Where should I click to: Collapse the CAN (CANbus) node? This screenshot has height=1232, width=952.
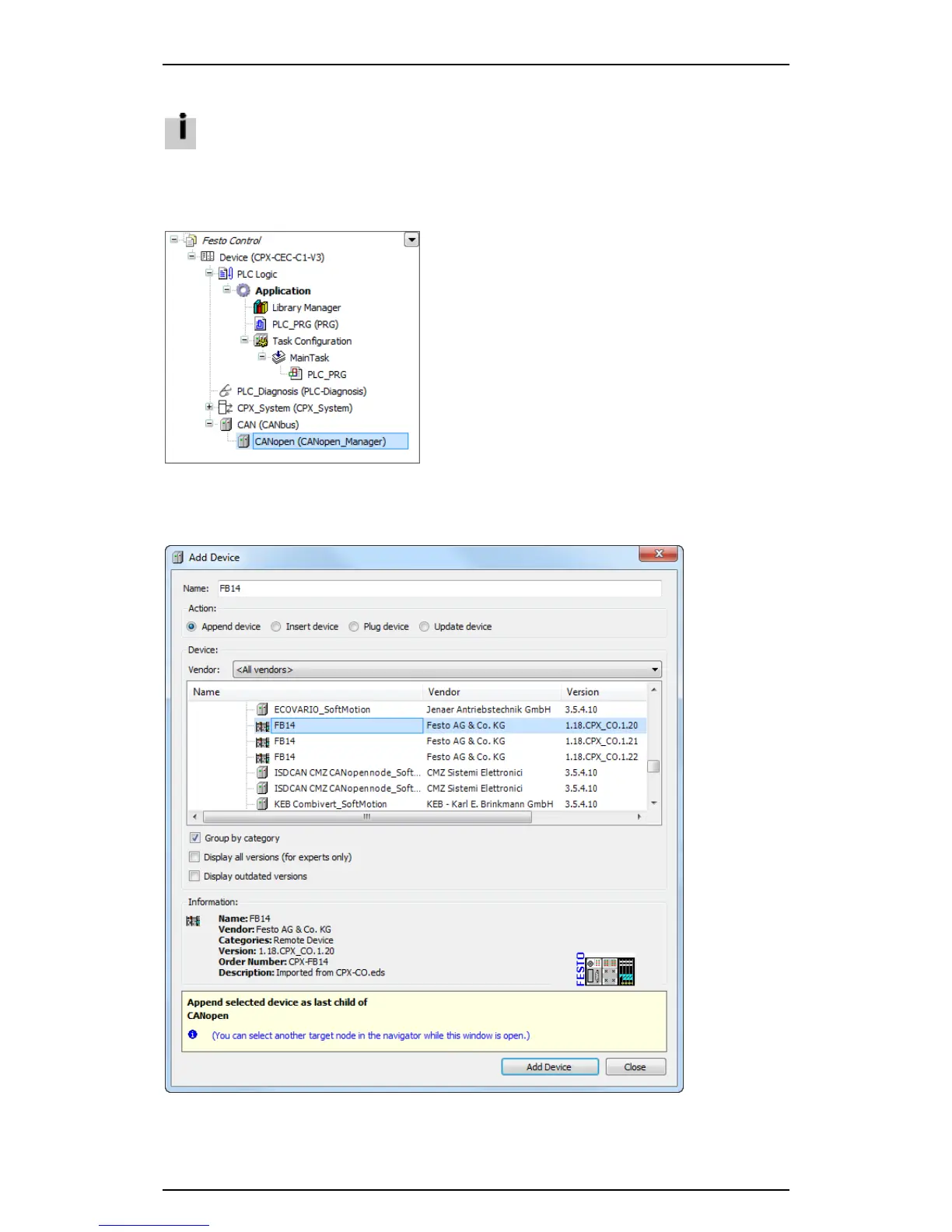(209, 424)
